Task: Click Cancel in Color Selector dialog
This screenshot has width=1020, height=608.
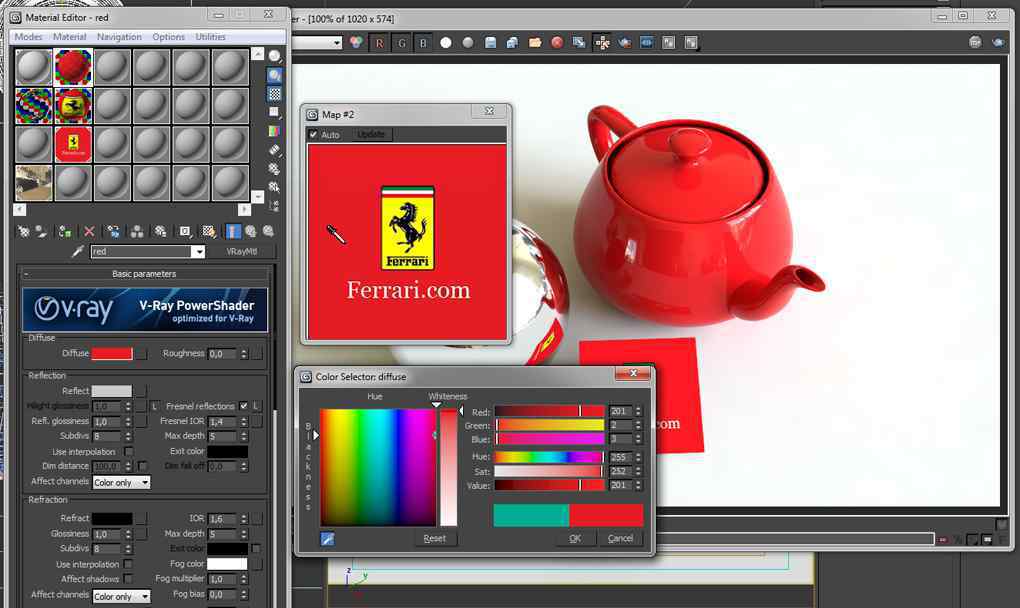Action: point(621,538)
